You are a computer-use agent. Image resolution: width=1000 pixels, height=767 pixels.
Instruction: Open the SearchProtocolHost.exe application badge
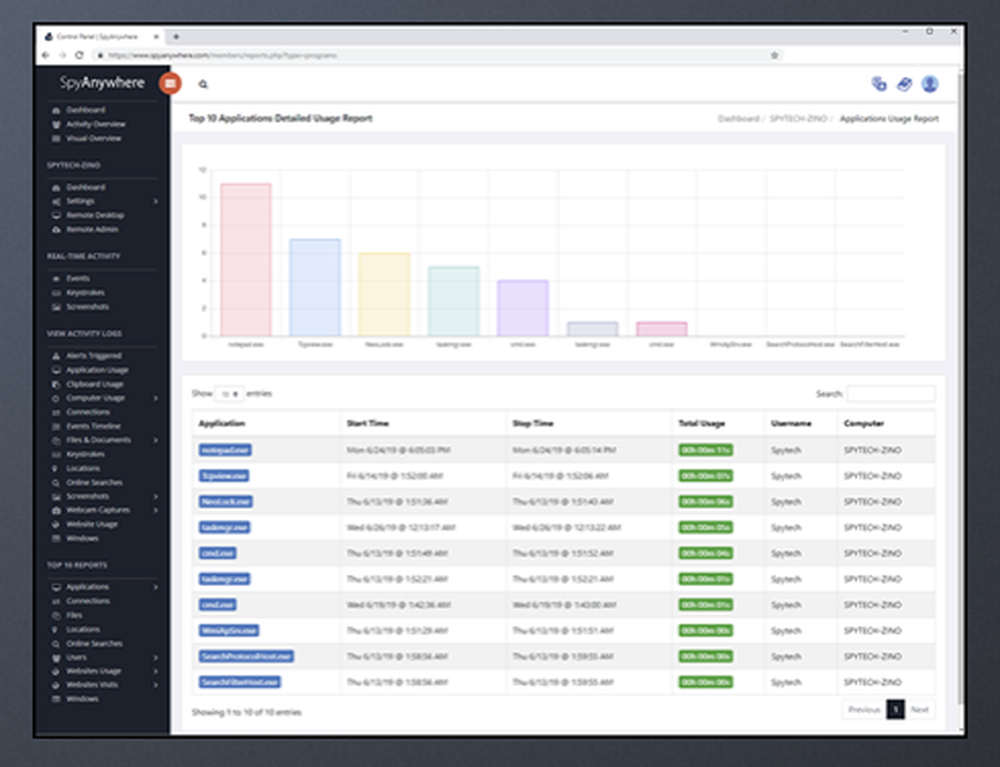(x=246, y=656)
